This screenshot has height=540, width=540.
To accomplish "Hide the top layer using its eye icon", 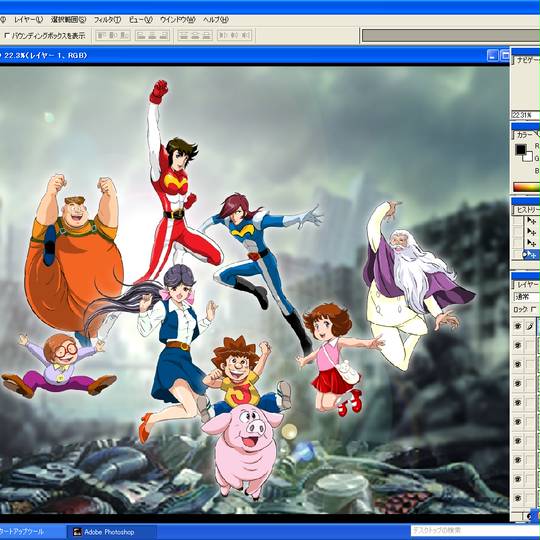I will [518, 326].
